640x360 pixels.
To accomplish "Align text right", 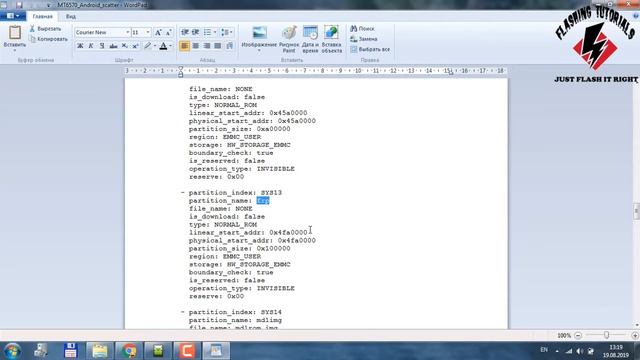I will pyautogui.click(x=207, y=46).
